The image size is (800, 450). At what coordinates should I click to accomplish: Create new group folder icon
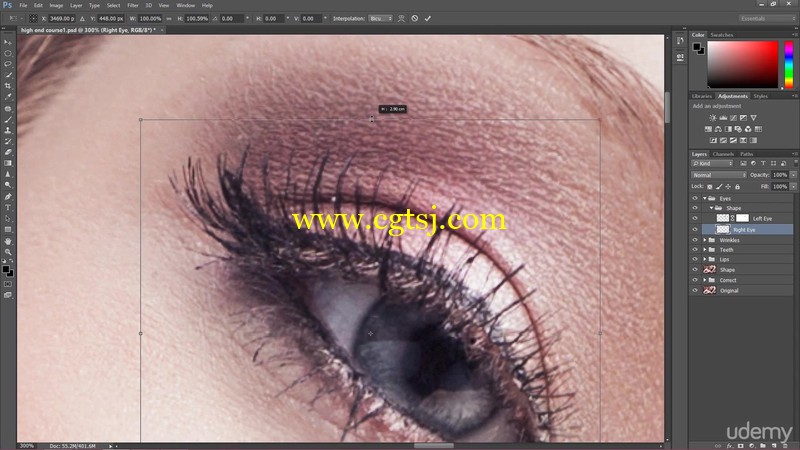click(763, 446)
